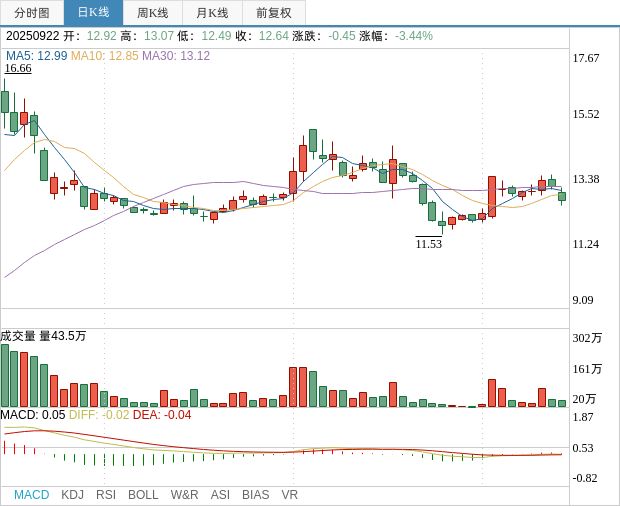Select the 日K线 tab
The height and width of the screenshot is (506, 620).
(93, 13)
